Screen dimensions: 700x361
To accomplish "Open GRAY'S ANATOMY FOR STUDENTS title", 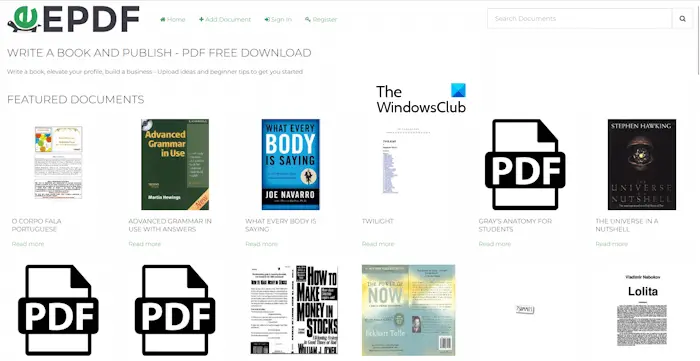I will click(515, 225).
